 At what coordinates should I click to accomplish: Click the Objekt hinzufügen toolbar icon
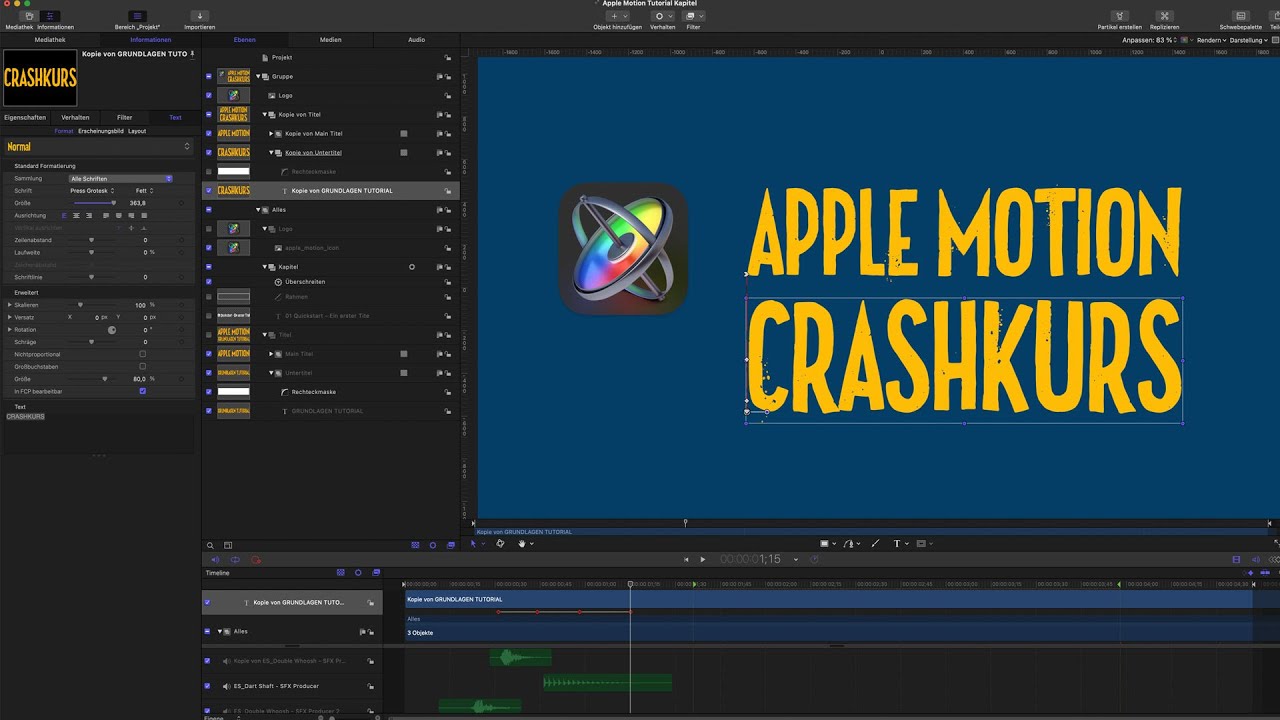pyautogui.click(x=617, y=16)
